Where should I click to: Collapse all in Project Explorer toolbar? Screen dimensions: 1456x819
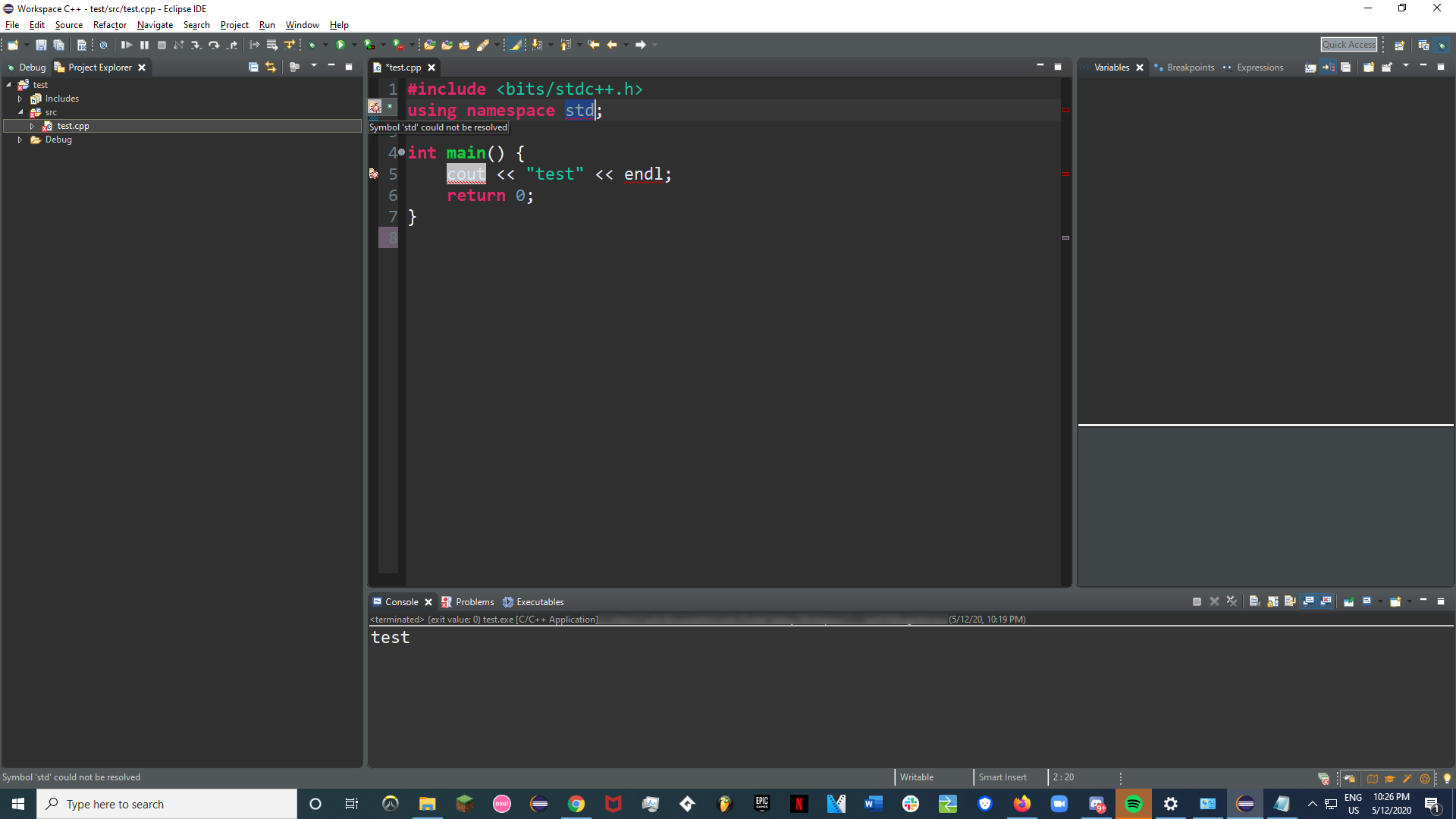click(253, 67)
